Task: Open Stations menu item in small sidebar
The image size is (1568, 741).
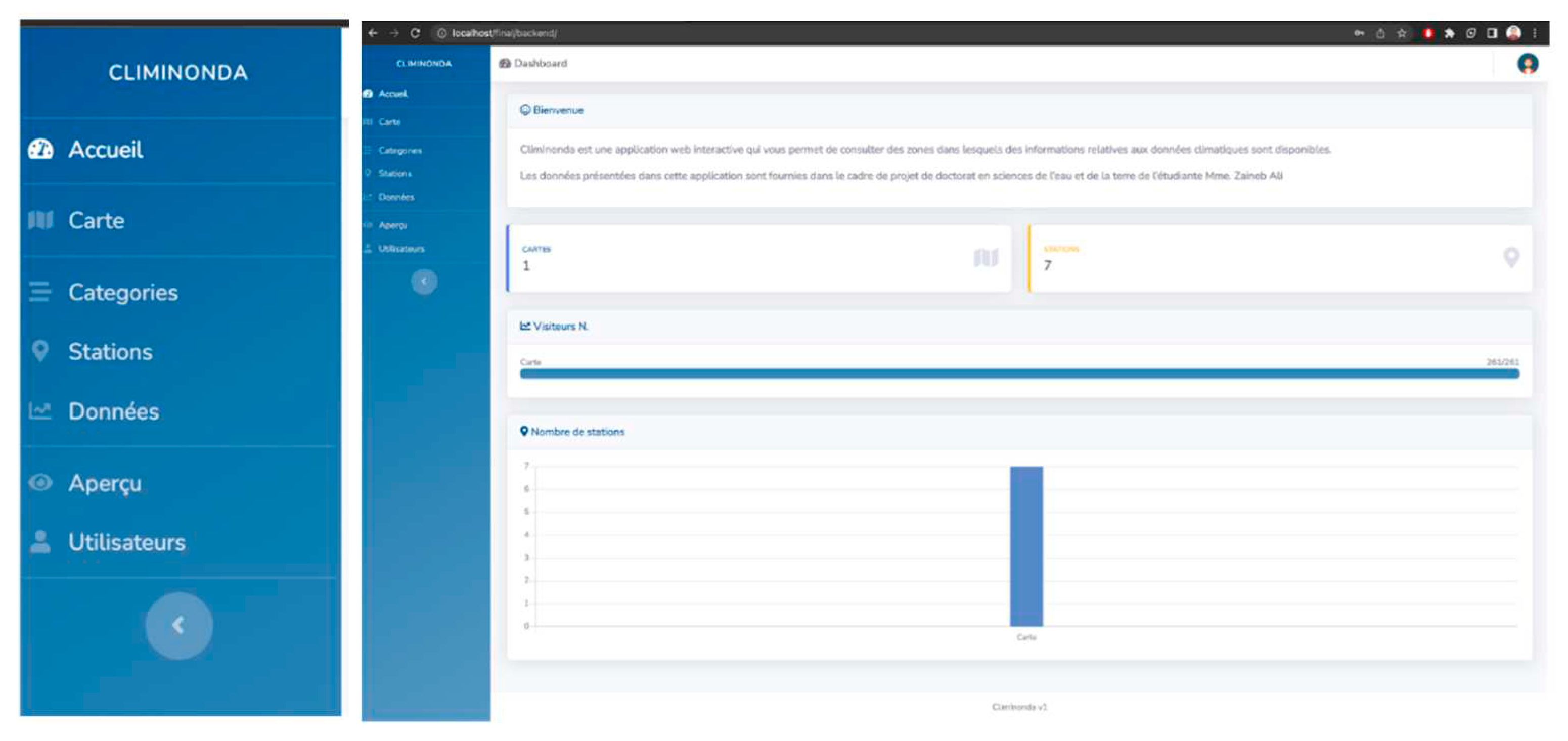Action: pyautogui.click(x=394, y=173)
